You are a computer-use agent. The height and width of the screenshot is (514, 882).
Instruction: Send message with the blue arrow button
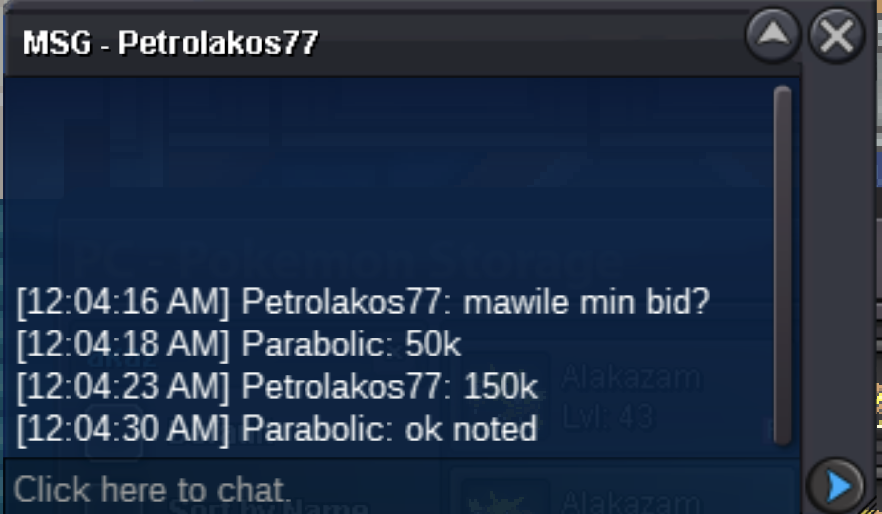(836, 486)
